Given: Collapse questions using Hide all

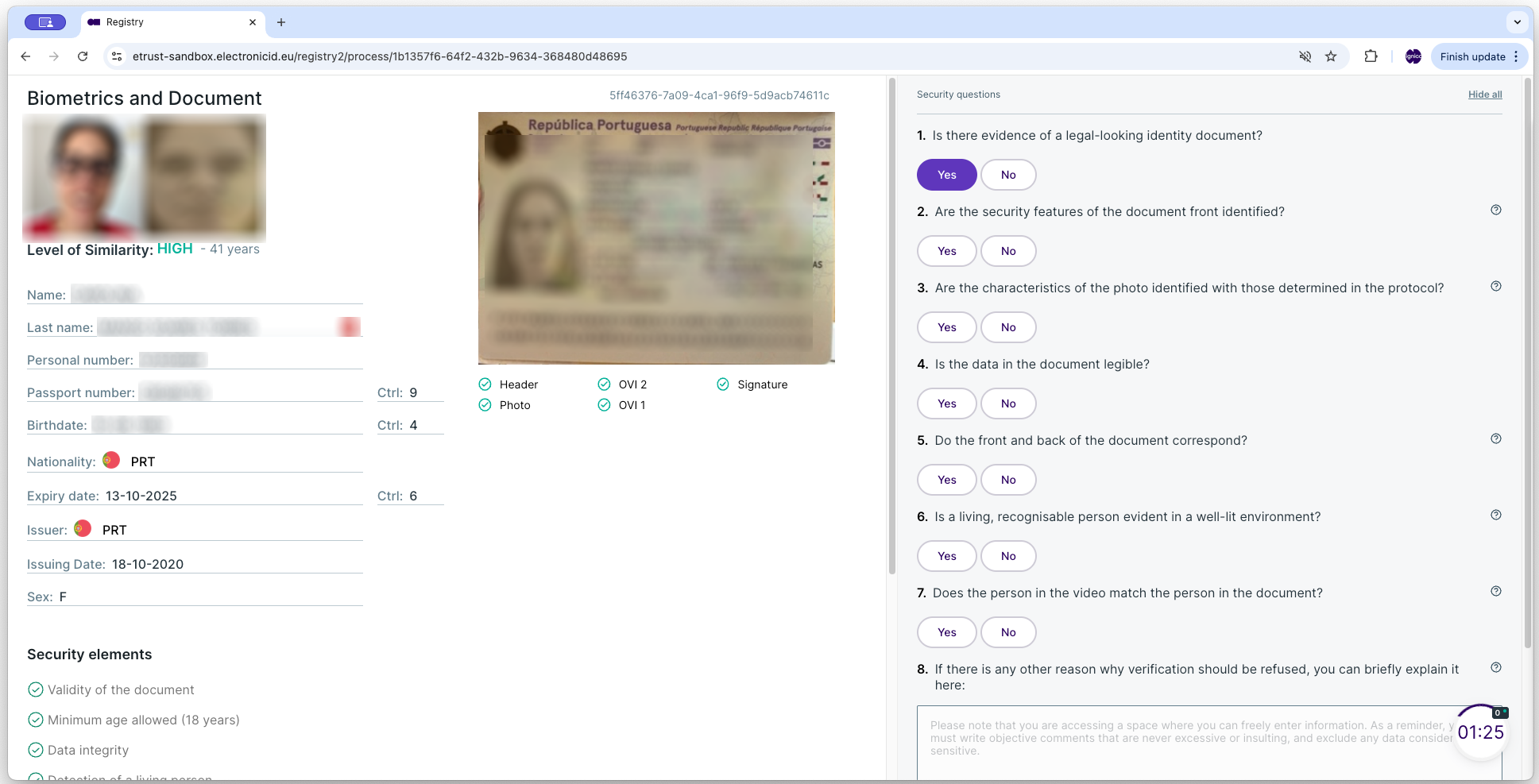Looking at the screenshot, I should tap(1484, 95).
